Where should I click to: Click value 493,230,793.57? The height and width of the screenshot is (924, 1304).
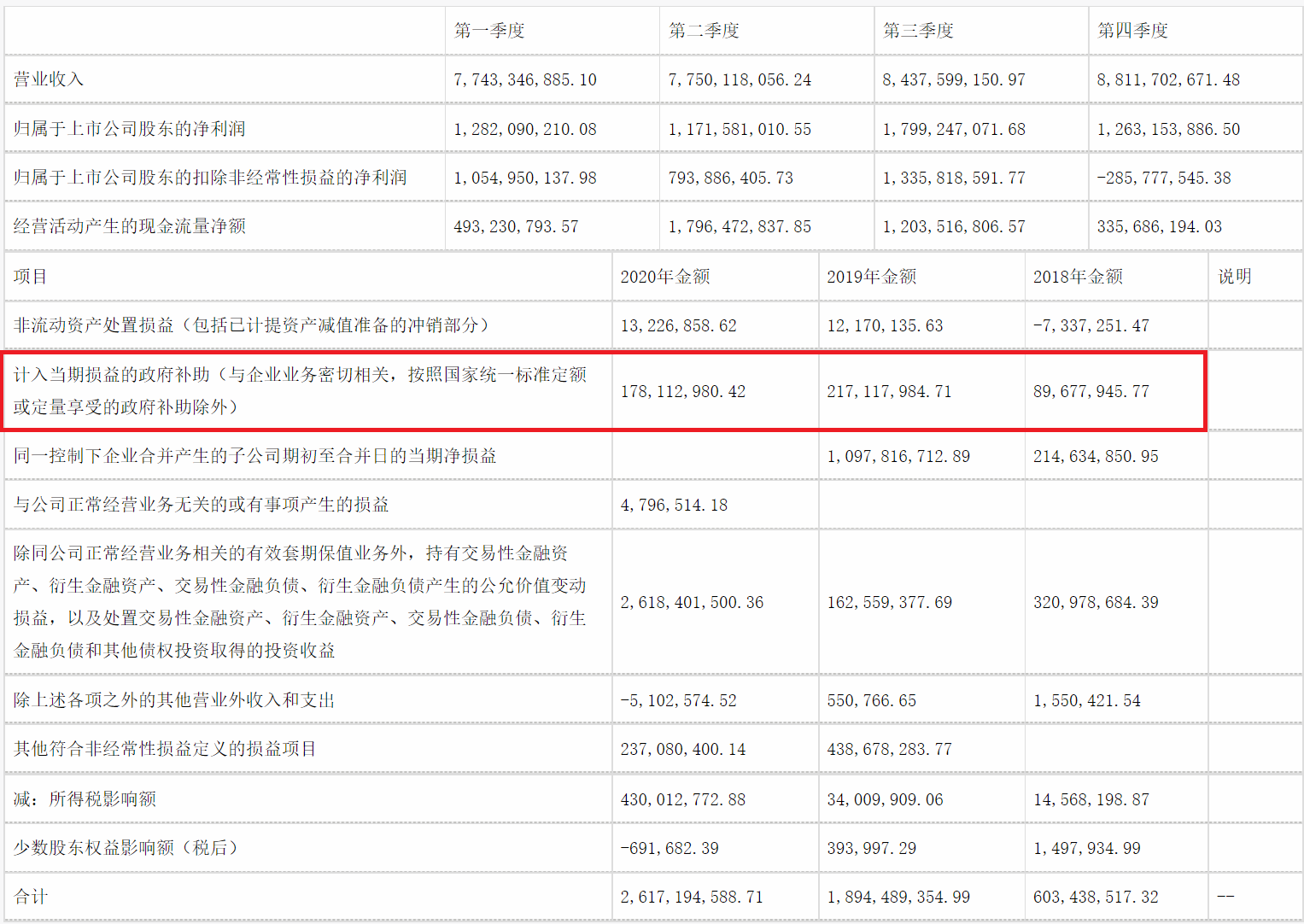516,226
